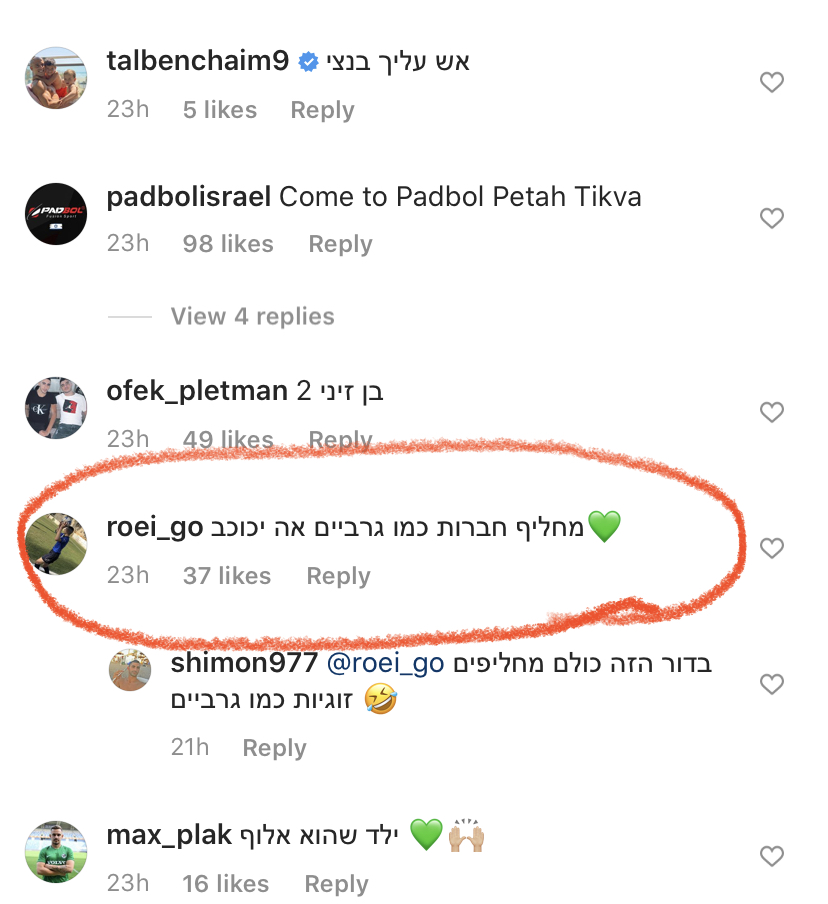828x904 pixels.
Task: Open roei_go's profile avatar
Action: click(55, 542)
